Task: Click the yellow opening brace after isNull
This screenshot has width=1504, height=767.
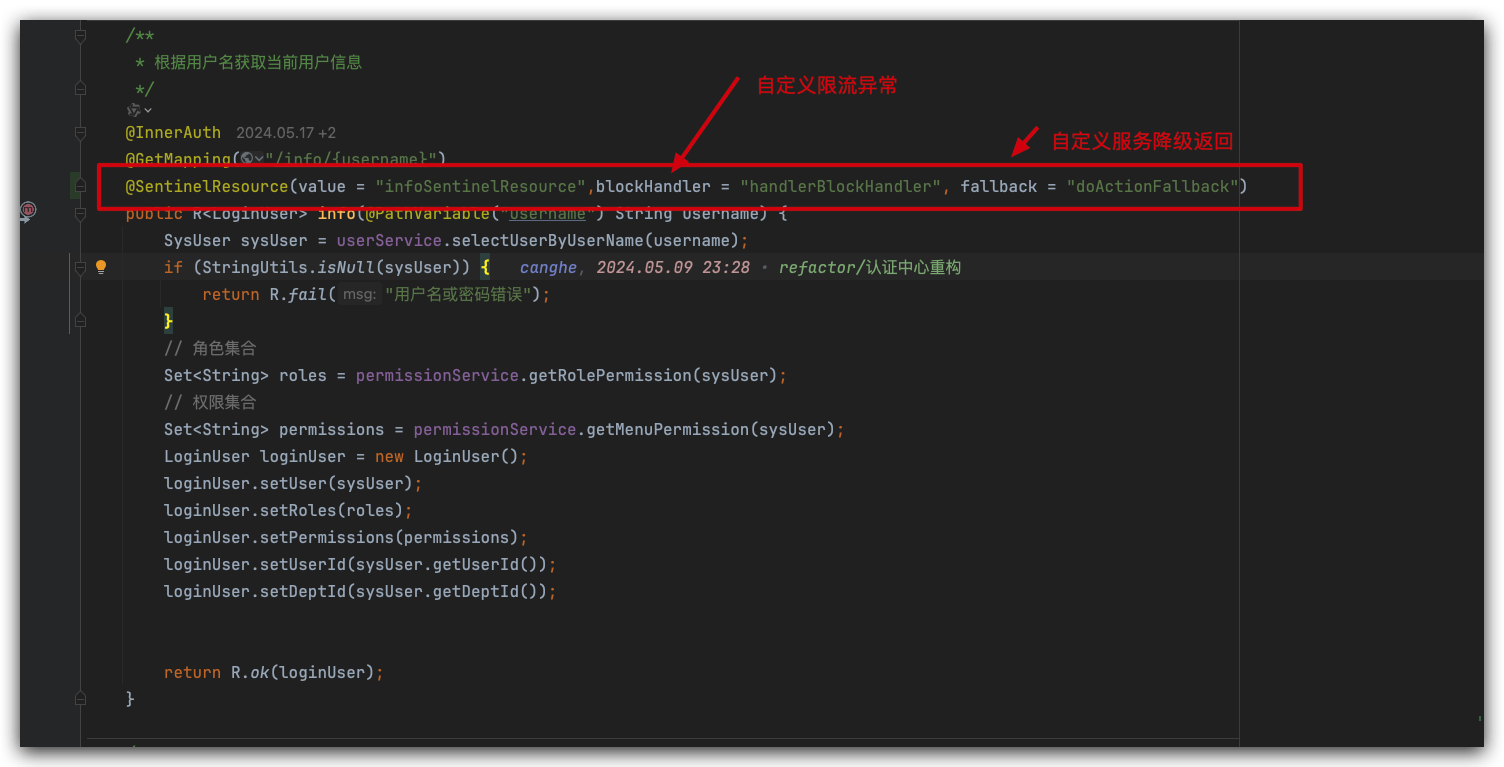Action: pos(485,267)
